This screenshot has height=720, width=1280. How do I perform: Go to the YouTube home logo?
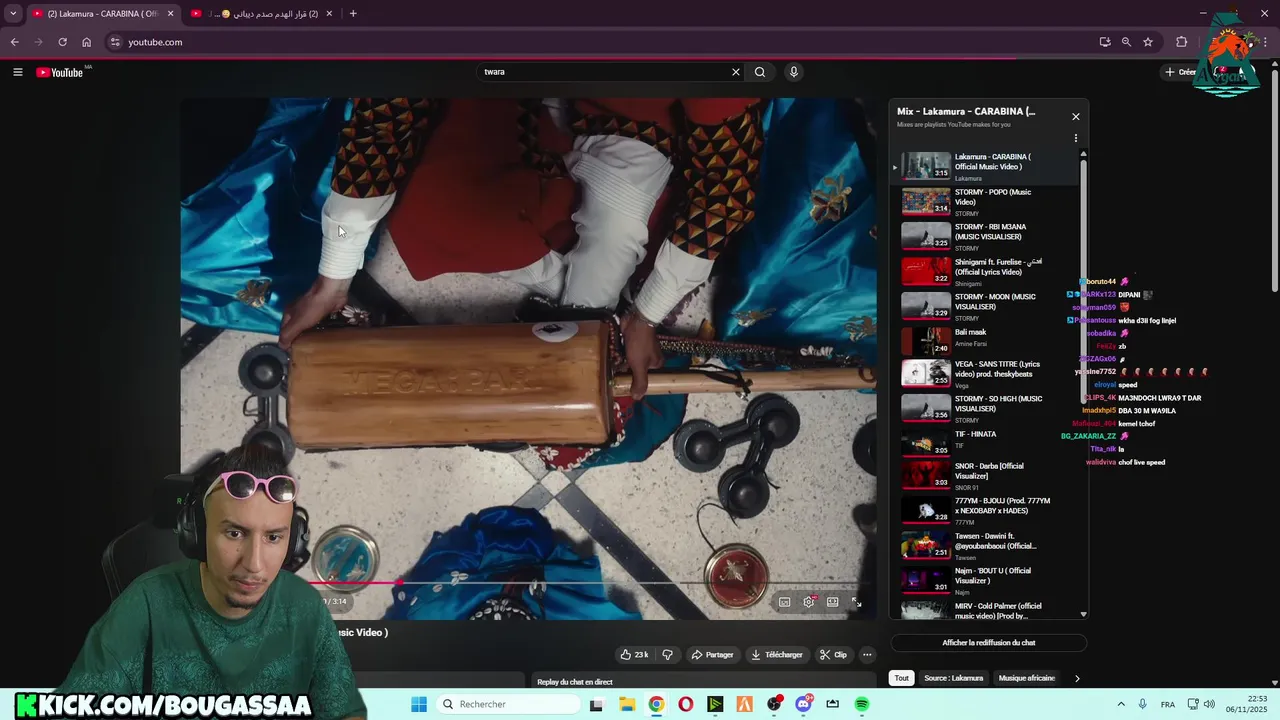click(60, 72)
